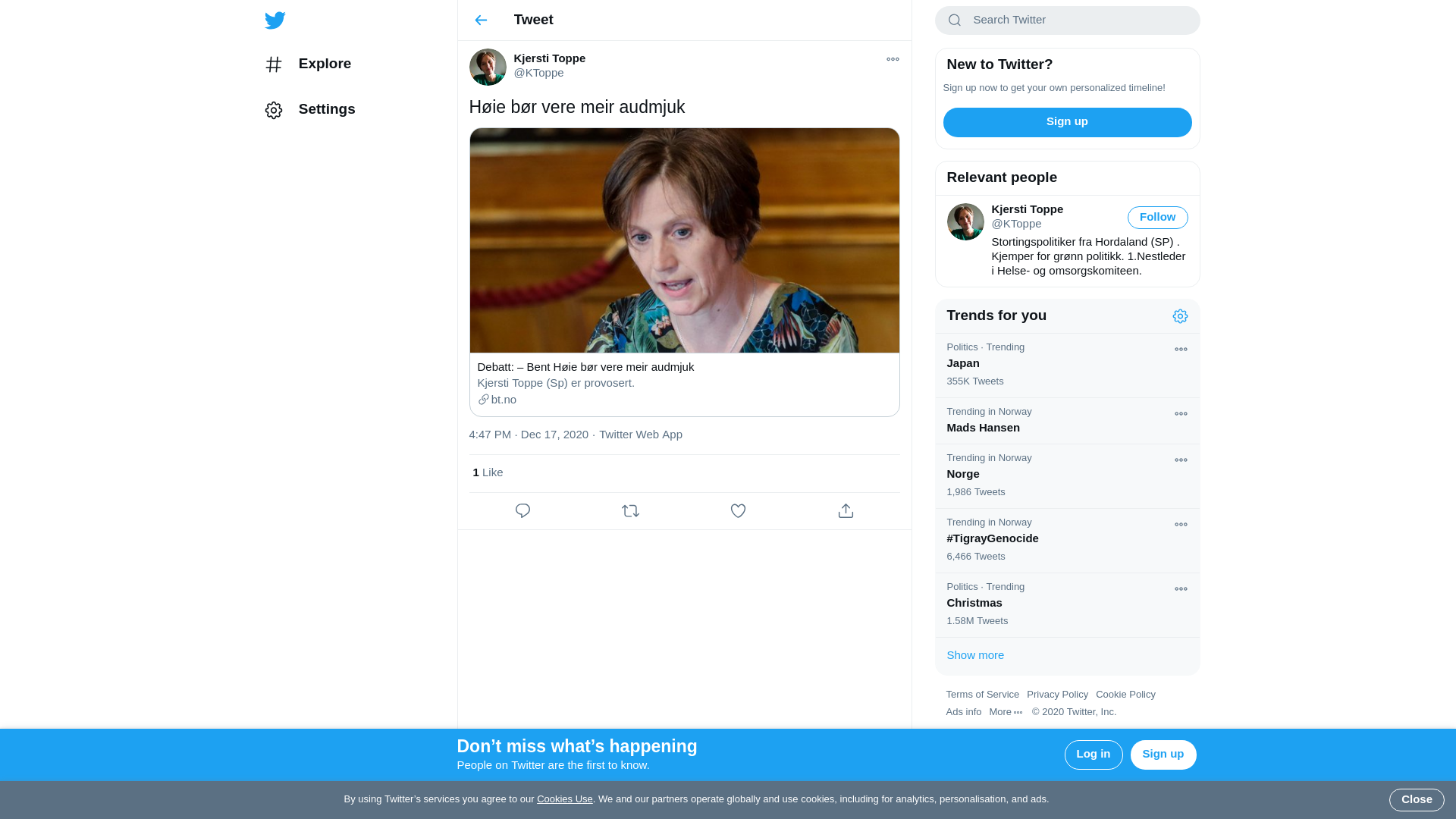Follow Kjersti Toppe
The image size is (1456, 819).
point(1157,218)
